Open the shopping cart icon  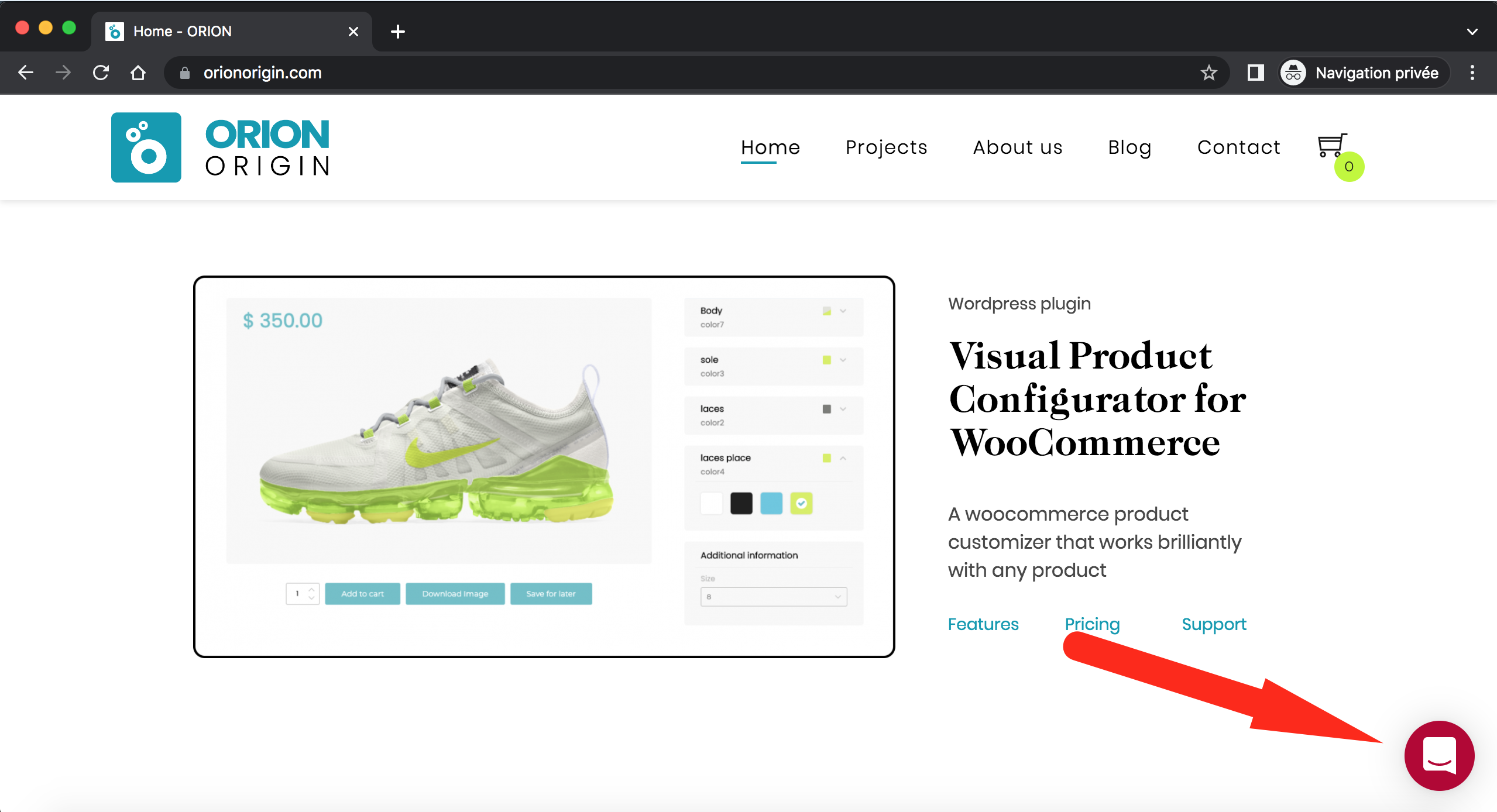(1331, 146)
